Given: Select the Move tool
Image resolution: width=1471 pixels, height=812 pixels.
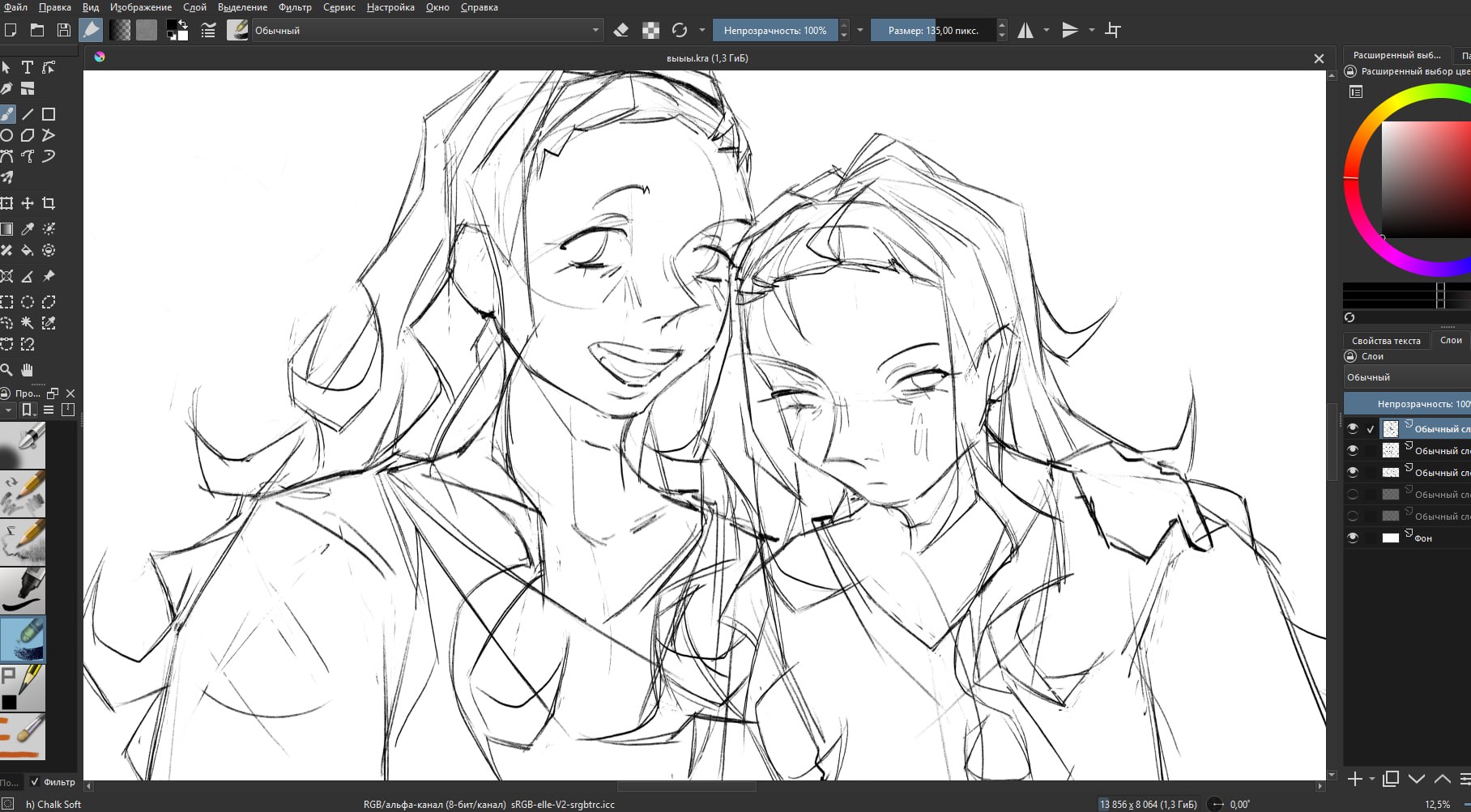Looking at the screenshot, I should [28, 203].
